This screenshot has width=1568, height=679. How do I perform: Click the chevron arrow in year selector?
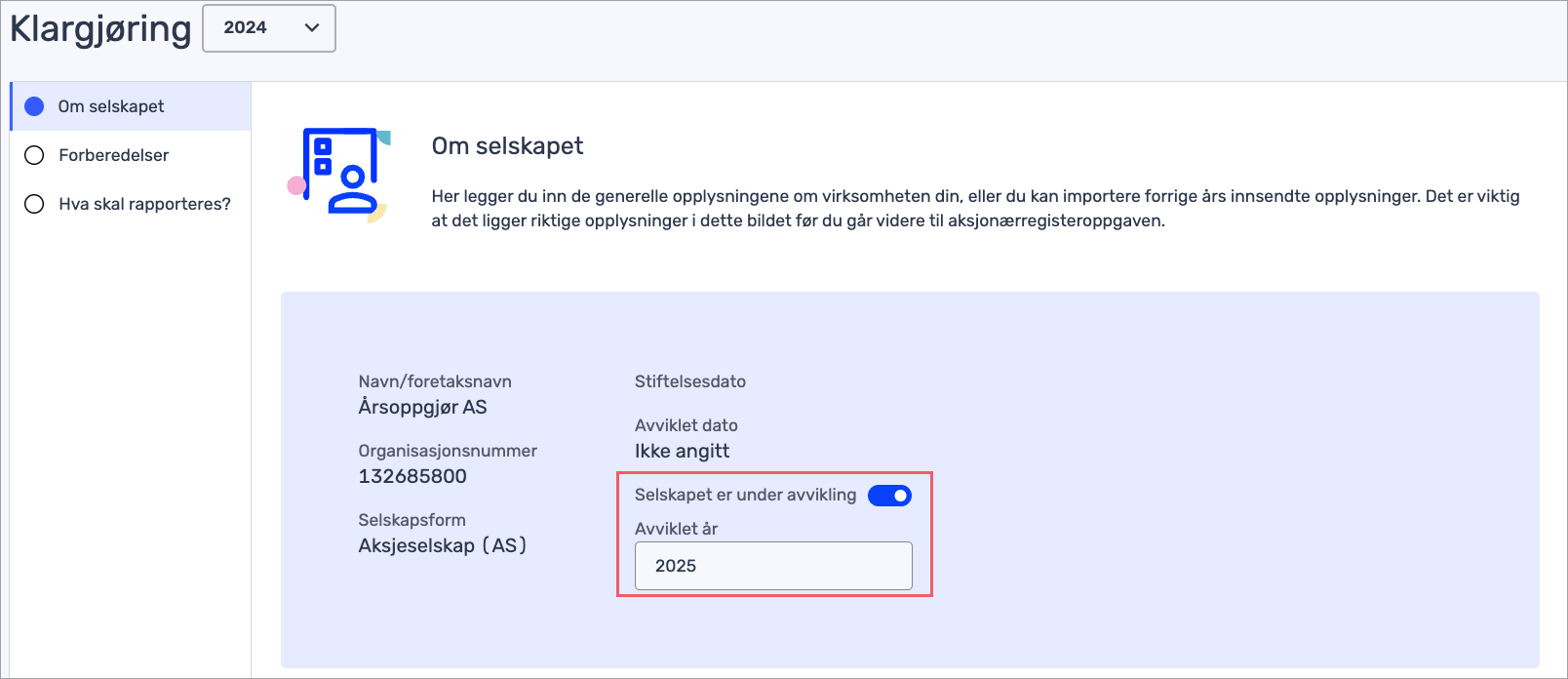click(312, 28)
